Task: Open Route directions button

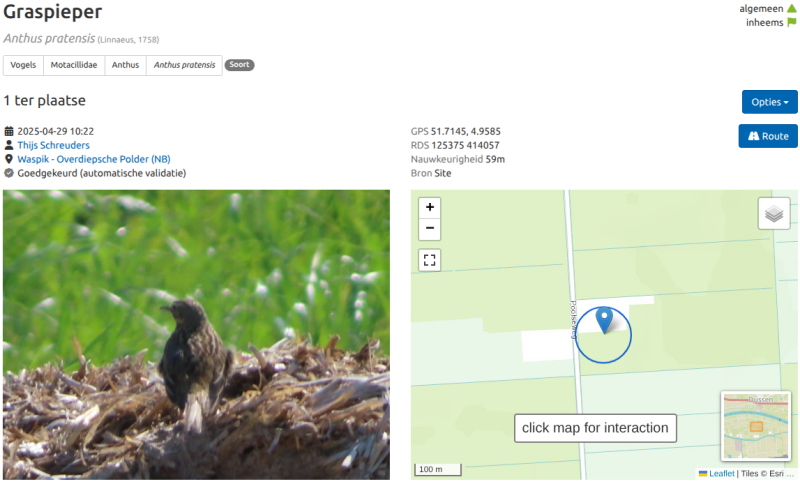Action: point(768,136)
